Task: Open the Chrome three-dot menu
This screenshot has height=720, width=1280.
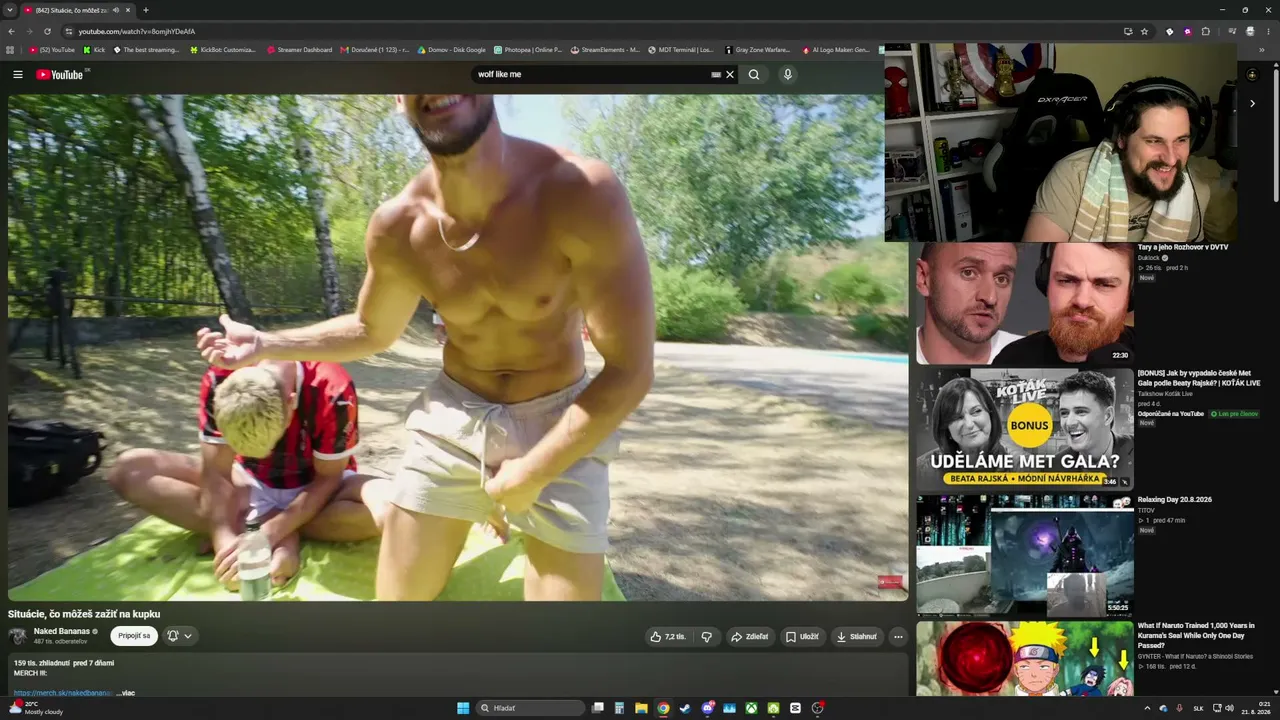Action: point(1268,31)
